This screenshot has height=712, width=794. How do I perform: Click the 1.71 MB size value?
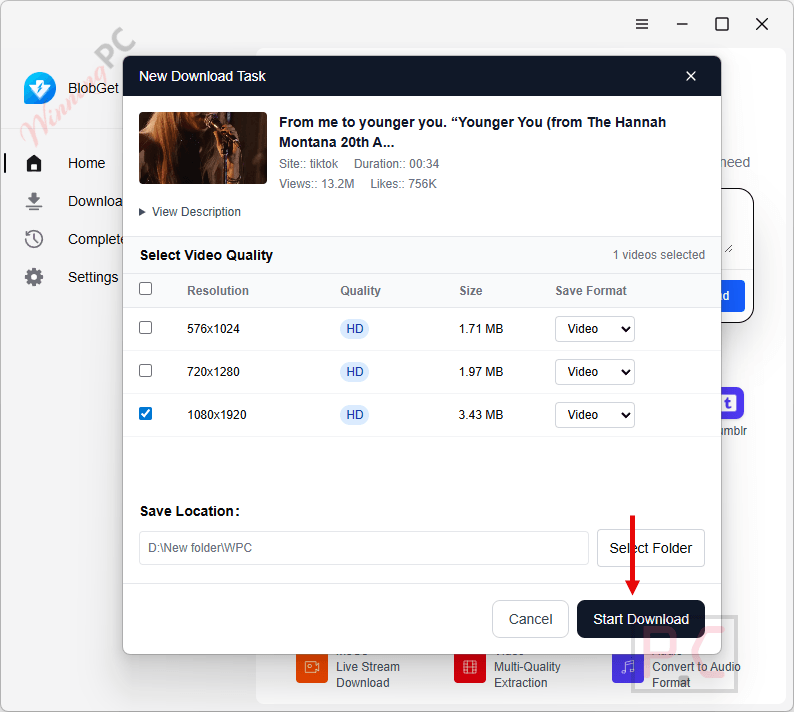481,329
